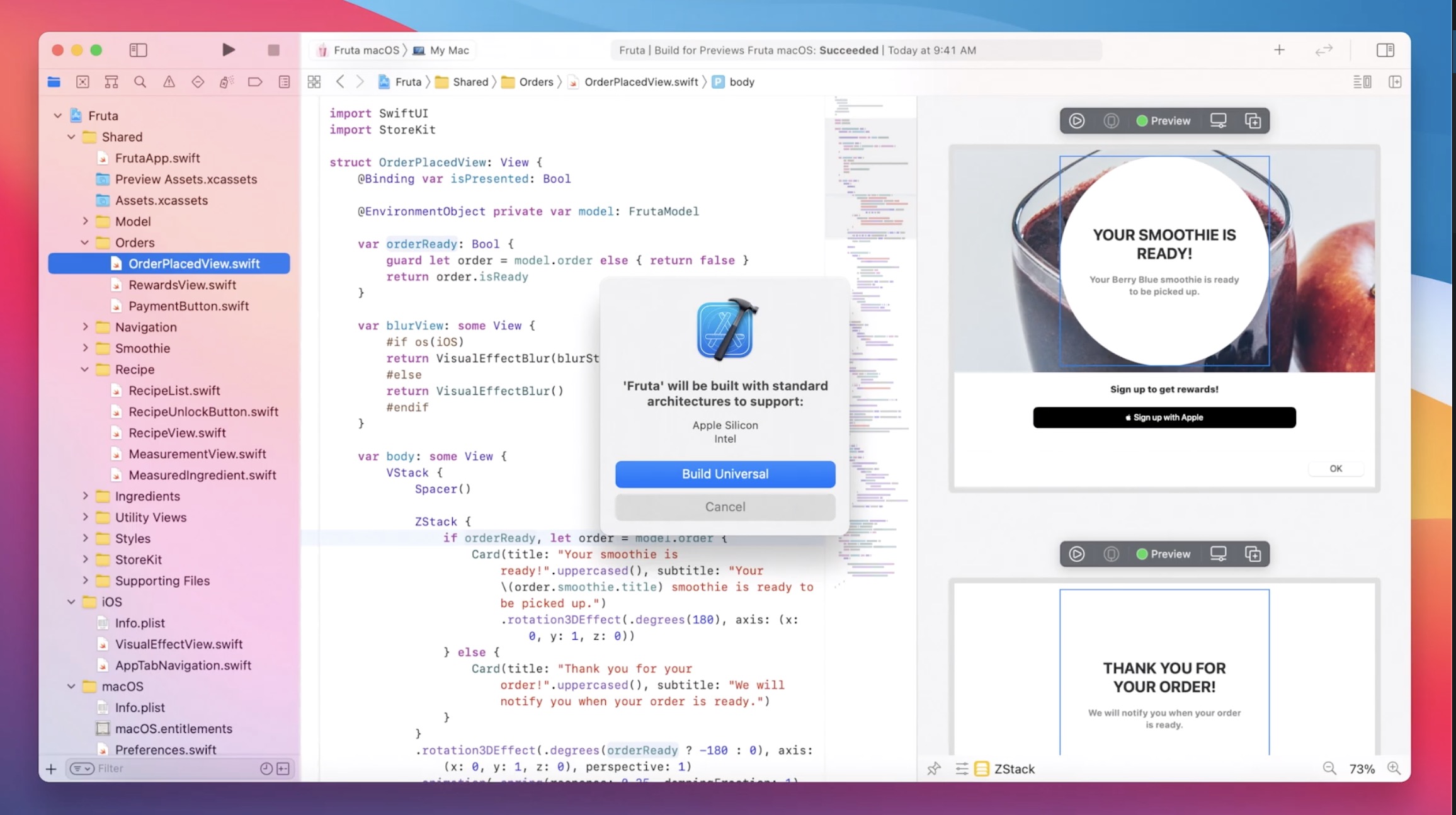1456x815 pixels.
Task: Zoom in the preview canvas
Action: pyautogui.click(x=1394, y=768)
